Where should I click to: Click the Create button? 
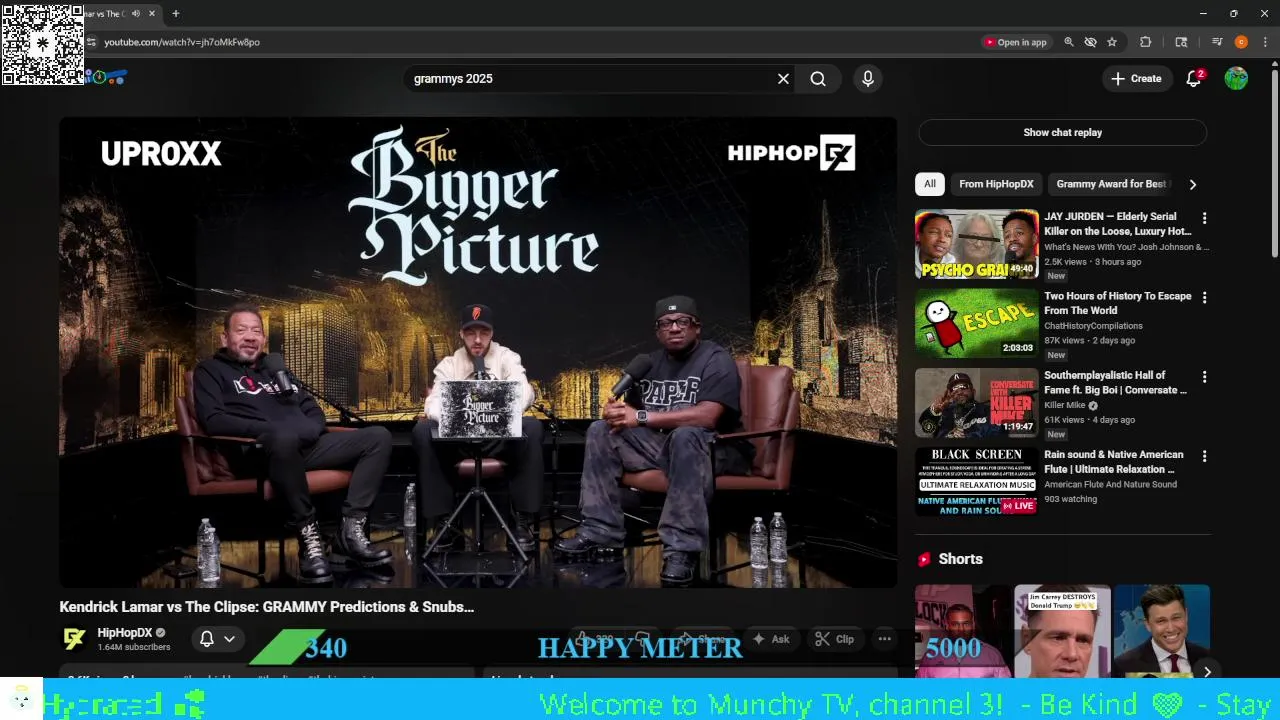pyautogui.click(x=1137, y=79)
